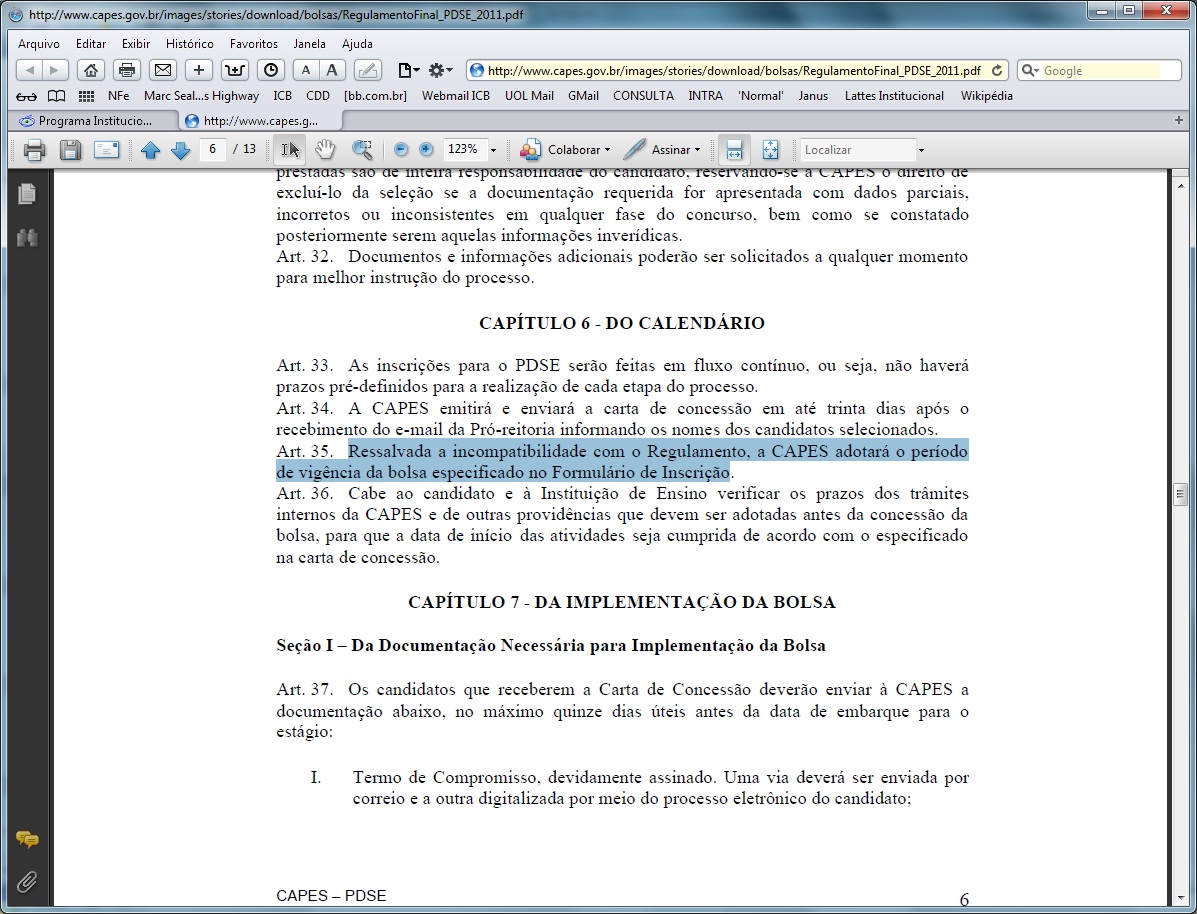Click the AutoFill pencil button
This screenshot has height=914, width=1197.
pyautogui.click(x=367, y=70)
